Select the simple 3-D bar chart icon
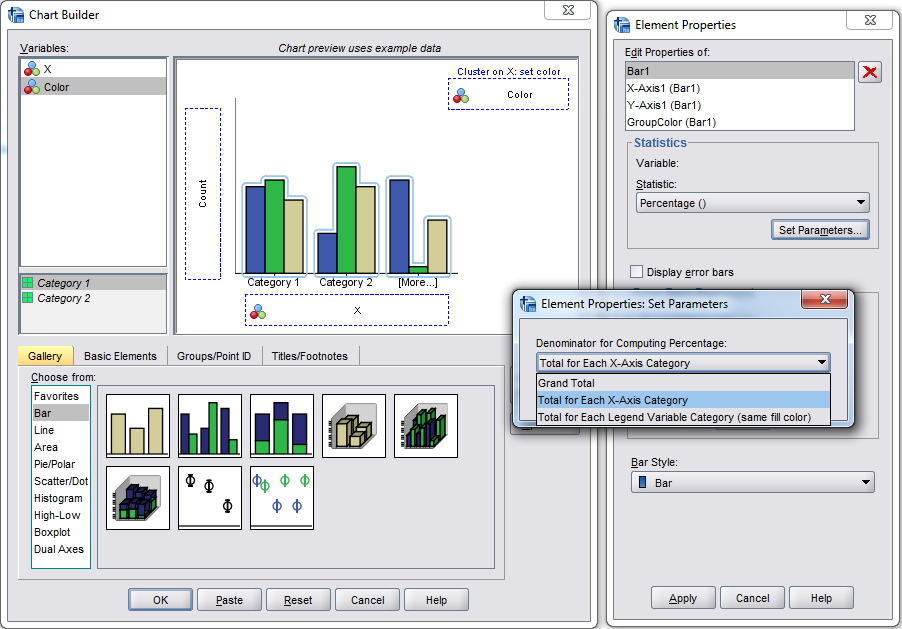The width and height of the screenshot is (902, 629). tap(354, 425)
